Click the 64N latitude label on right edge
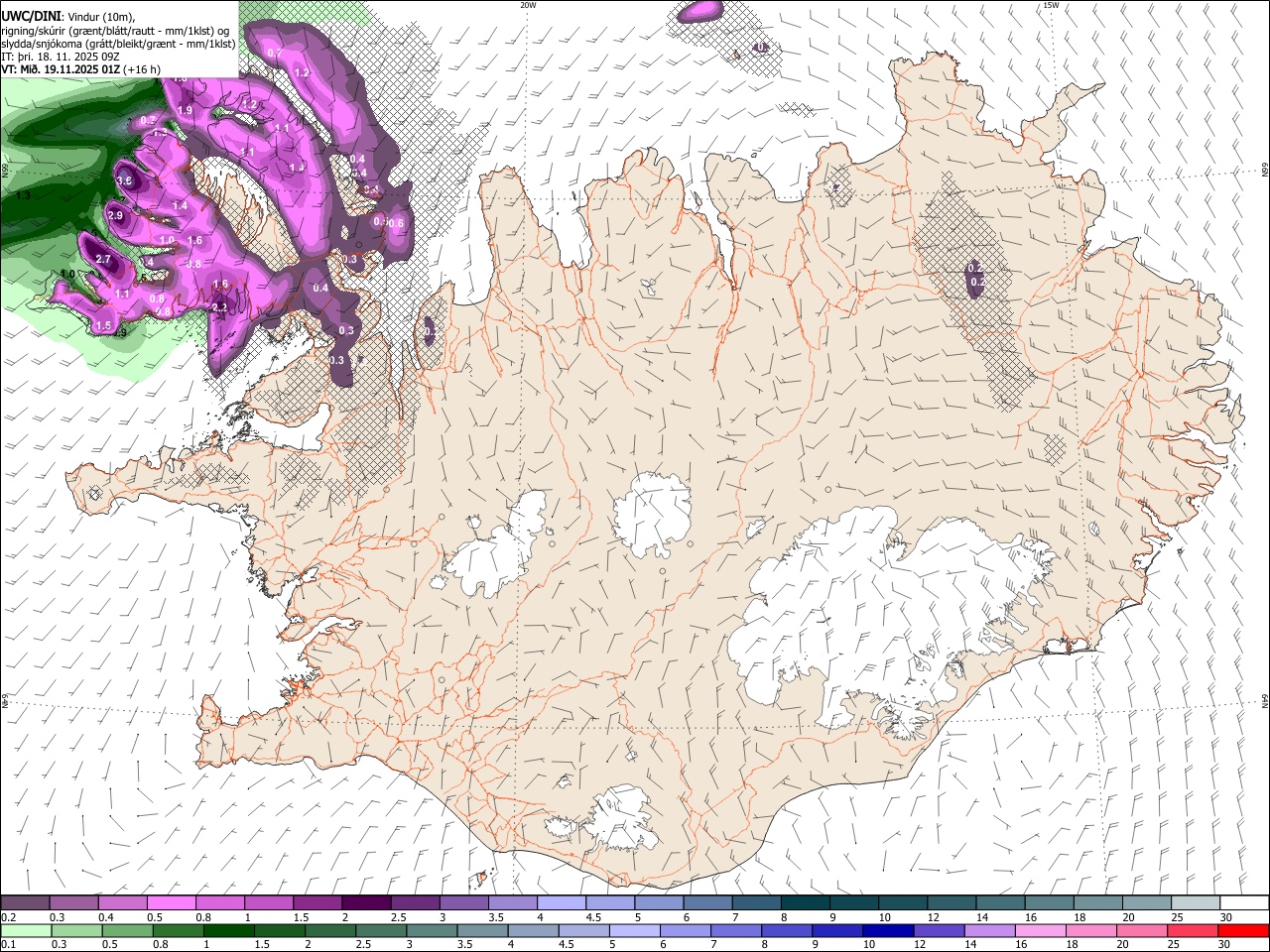 click(x=1265, y=700)
